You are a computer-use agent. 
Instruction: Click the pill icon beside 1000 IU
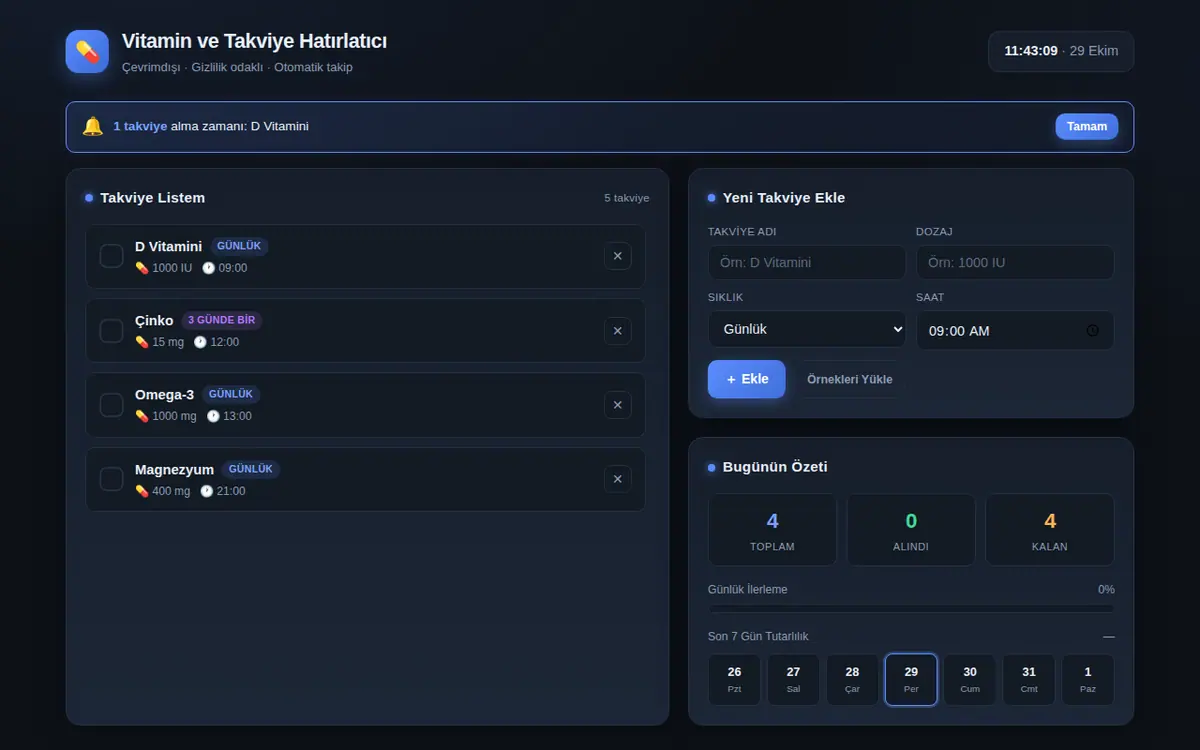tap(142, 268)
